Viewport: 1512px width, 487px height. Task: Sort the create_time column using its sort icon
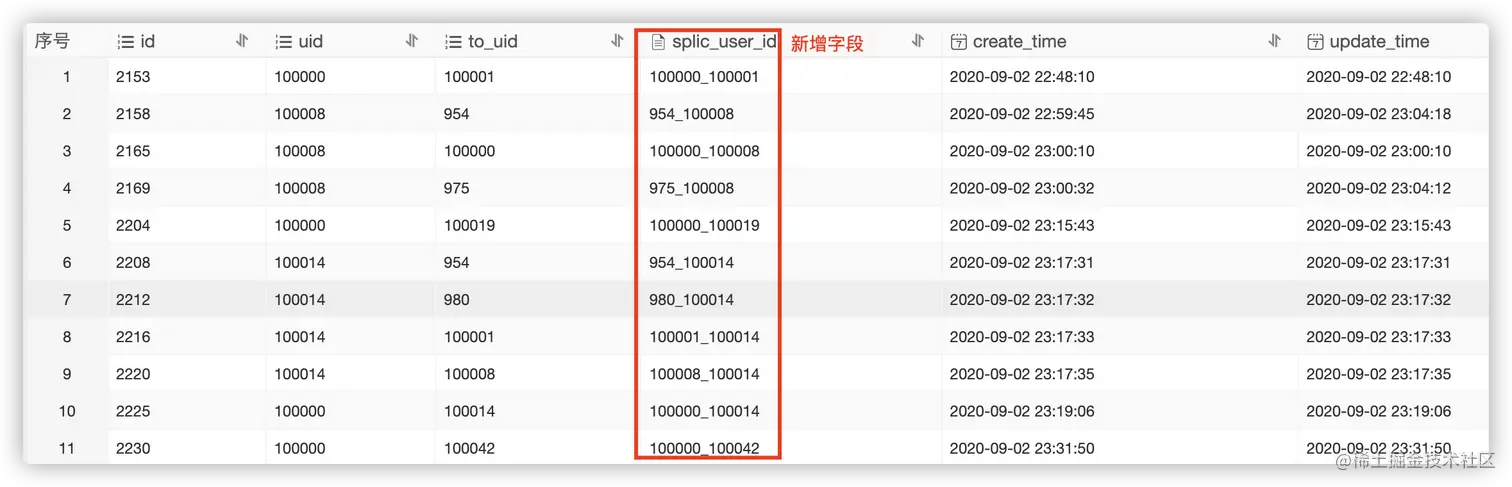[x=1274, y=41]
